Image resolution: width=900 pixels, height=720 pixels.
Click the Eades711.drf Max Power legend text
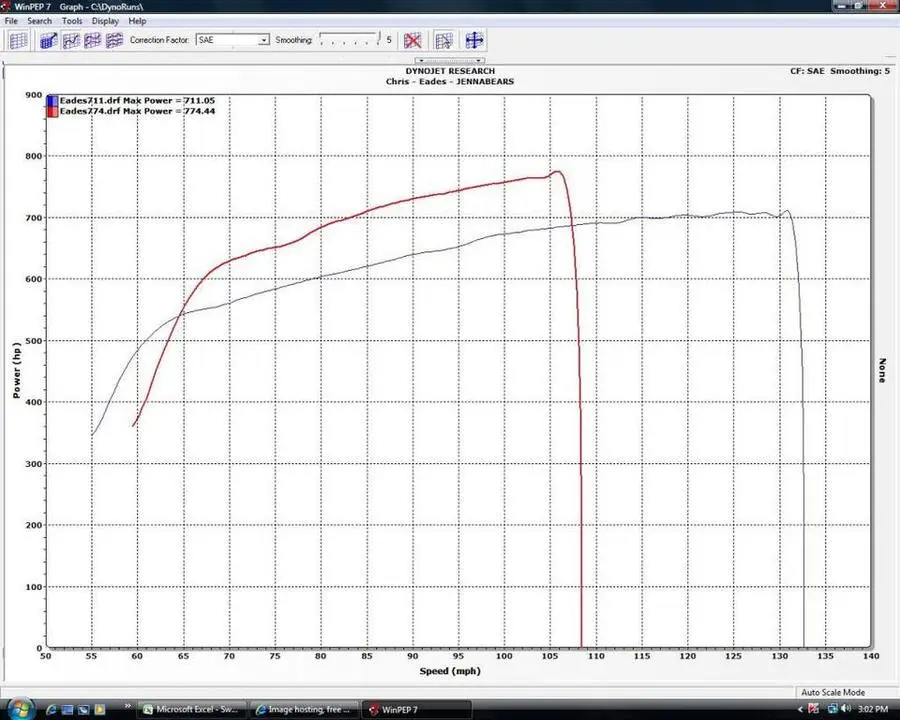pos(137,100)
